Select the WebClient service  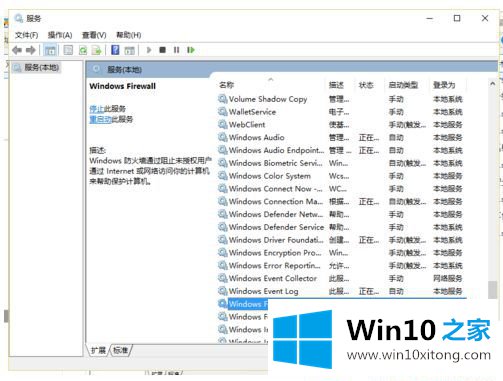342,125
